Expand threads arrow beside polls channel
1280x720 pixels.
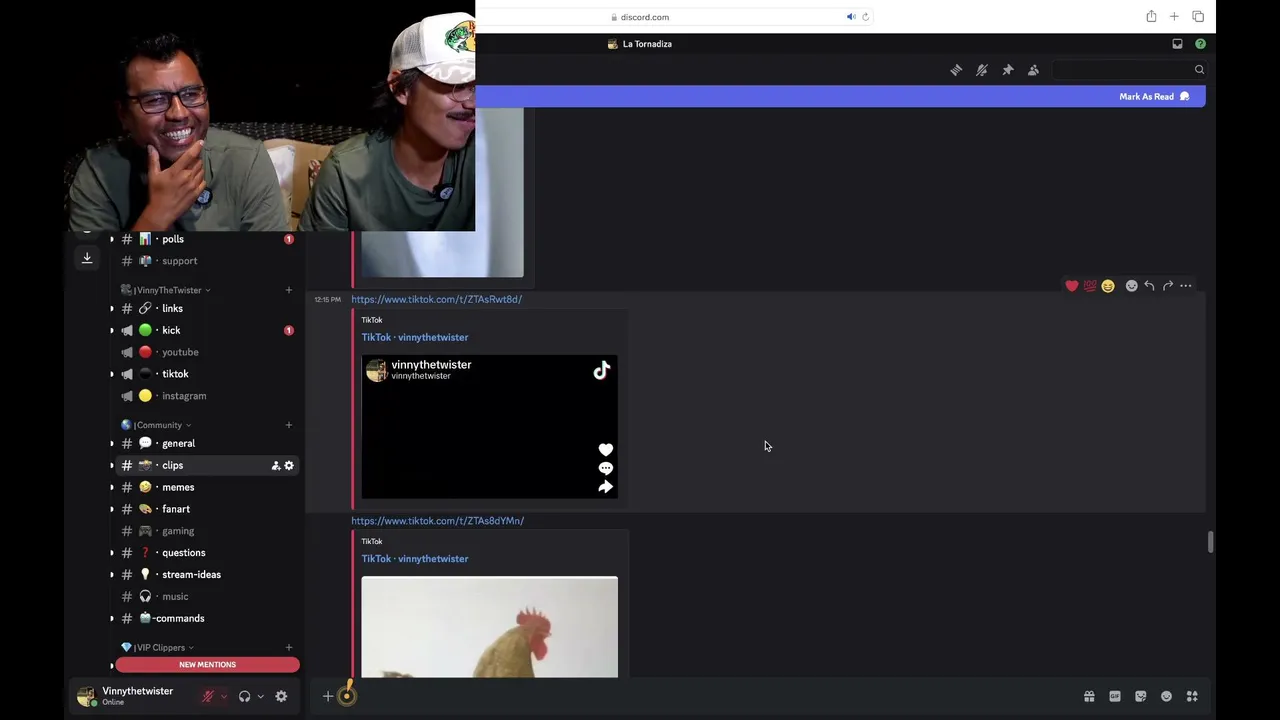click(112, 239)
